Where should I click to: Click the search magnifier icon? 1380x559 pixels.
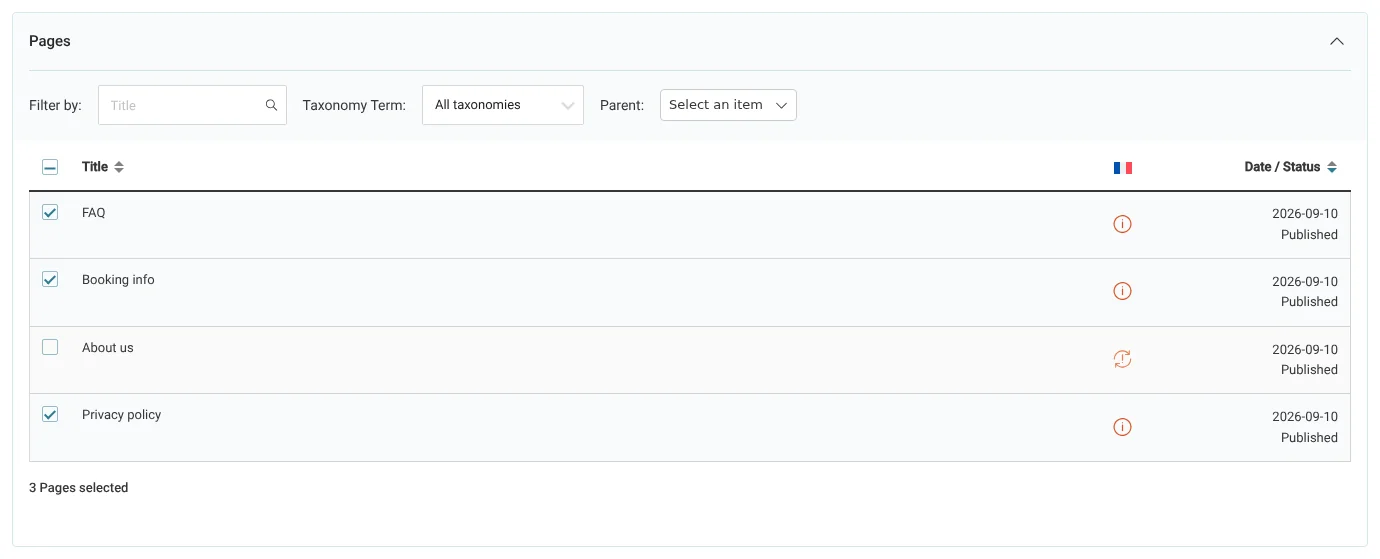pos(271,105)
